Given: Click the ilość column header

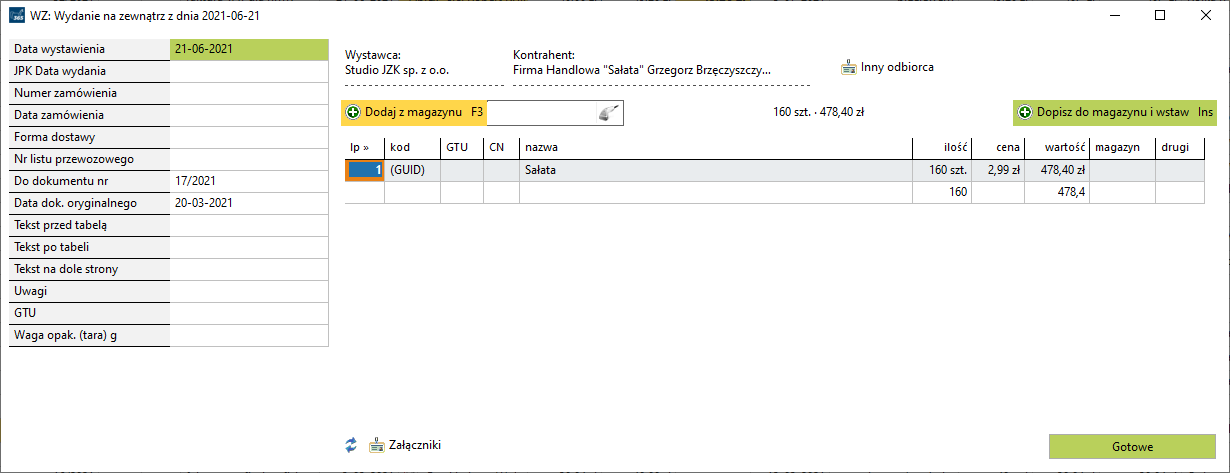Looking at the screenshot, I should (x=941, y=147).
